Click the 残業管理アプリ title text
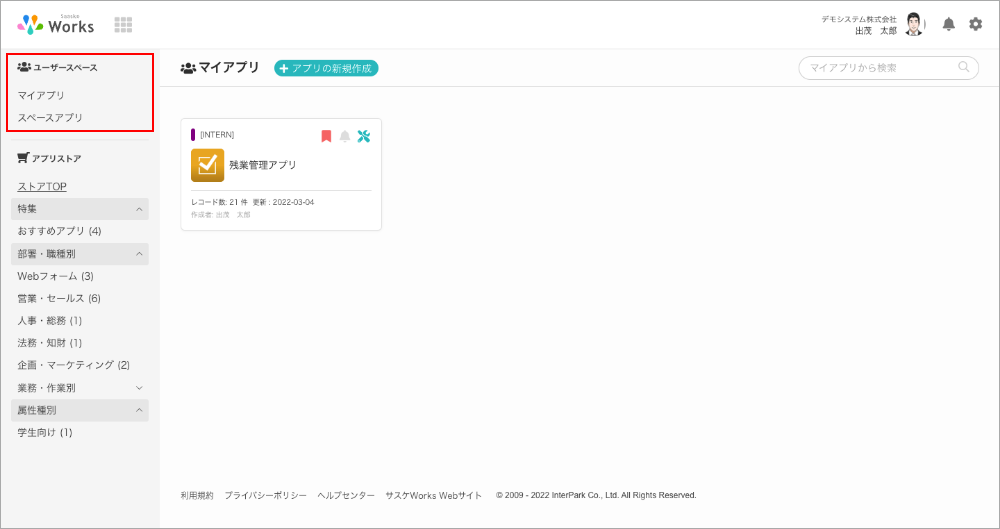Viewport: 1000px width, 529px height. coord(263,165)
